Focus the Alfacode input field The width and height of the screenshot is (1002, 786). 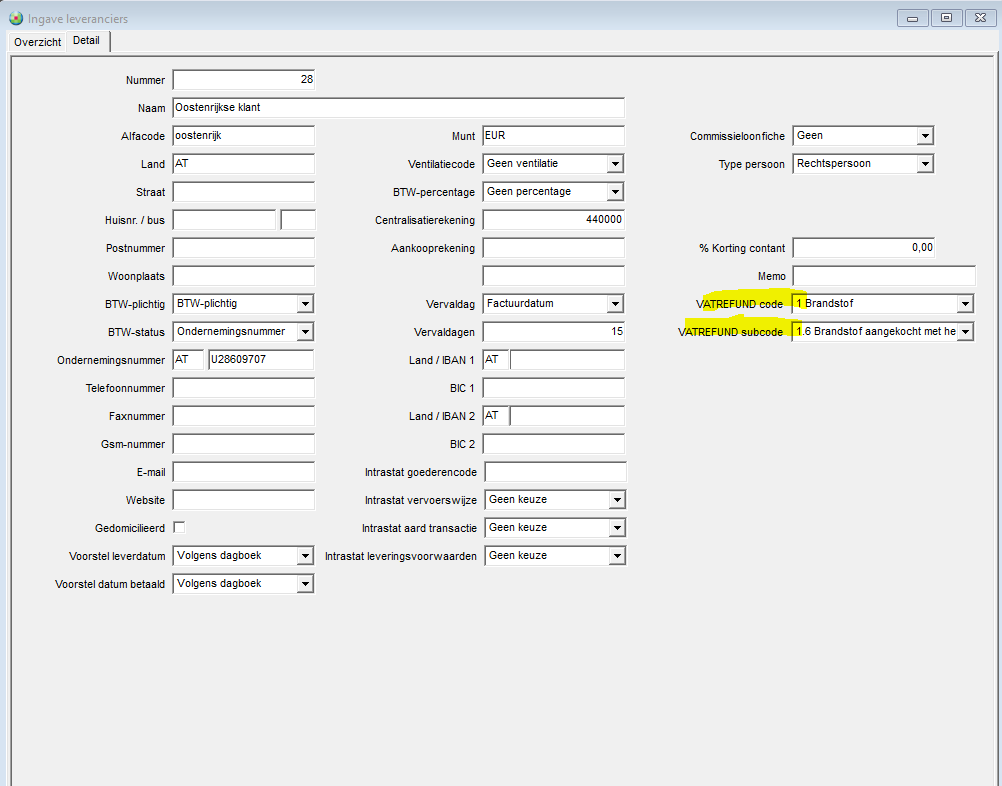coord(243,135)
